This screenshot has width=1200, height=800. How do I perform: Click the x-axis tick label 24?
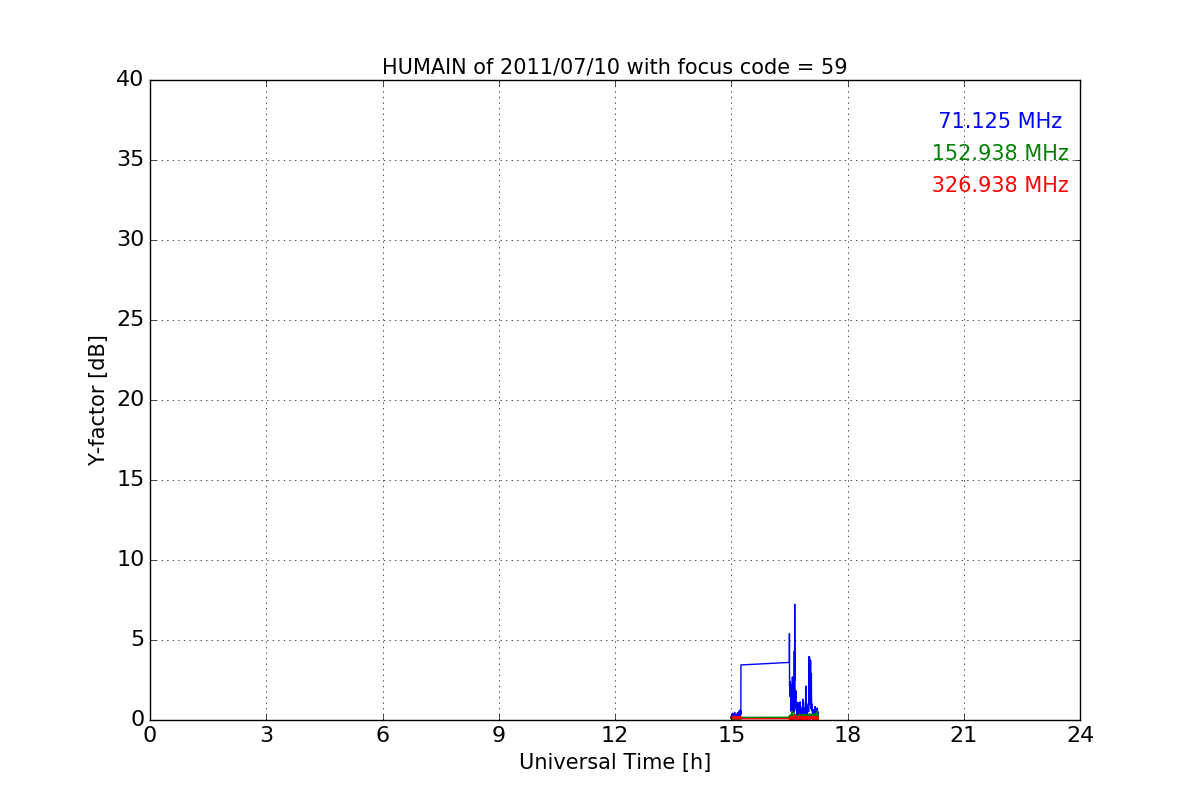[x=1080, y=735]
